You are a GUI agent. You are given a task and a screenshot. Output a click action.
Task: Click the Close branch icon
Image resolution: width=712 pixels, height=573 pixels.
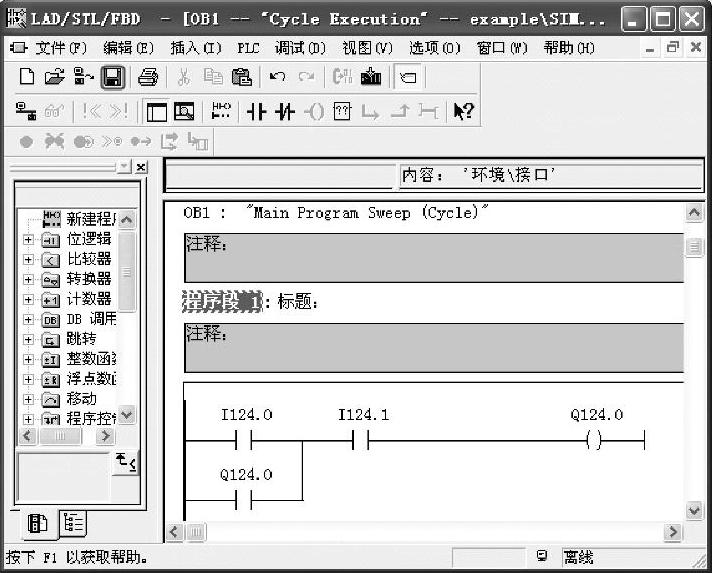click(400, 111)
